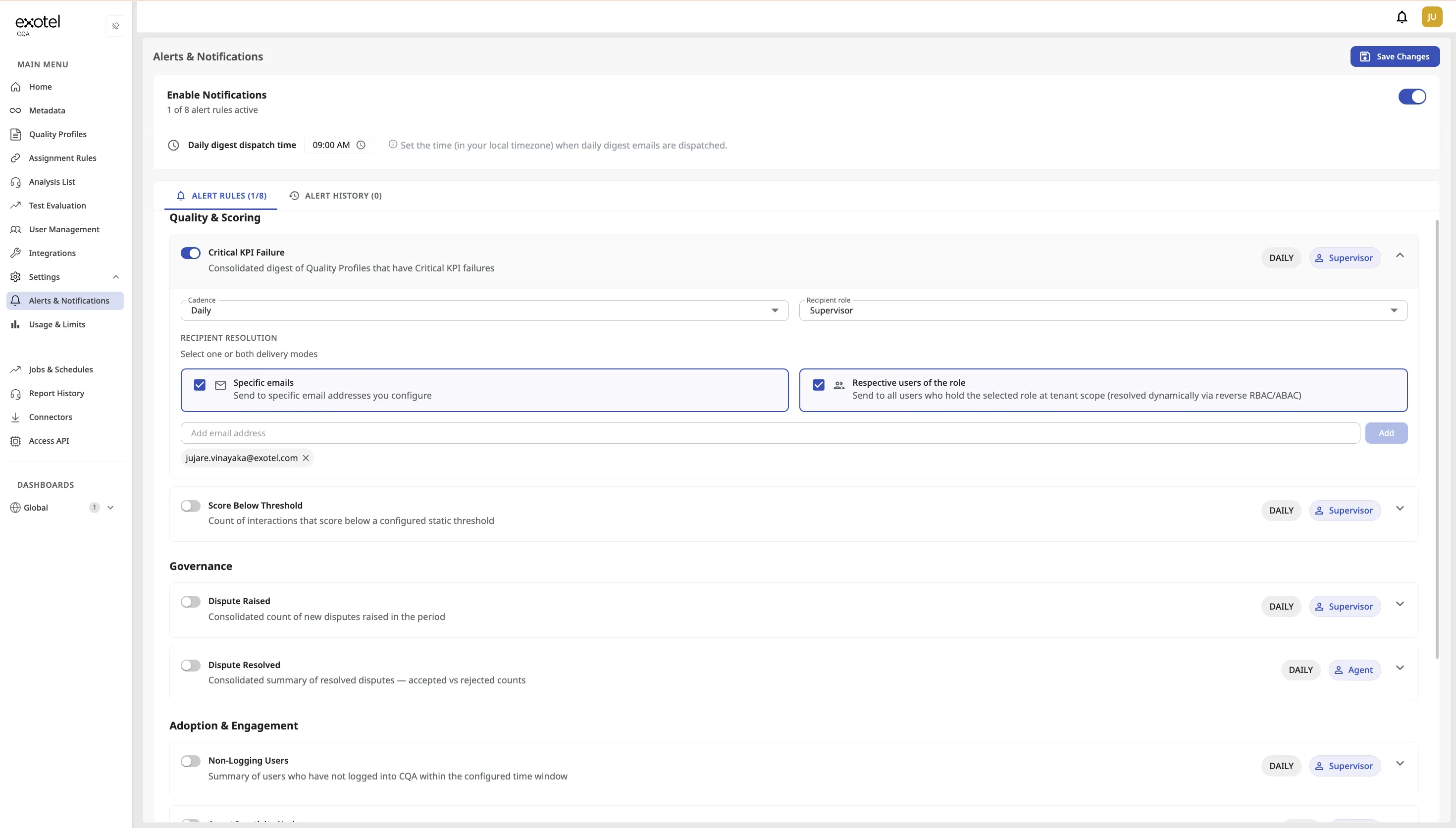Image resolution: width=1456 pixels, height=828 pixels.
Task: Uncheck the Specific emails checkbox
Action: click(x=200, y=385)
